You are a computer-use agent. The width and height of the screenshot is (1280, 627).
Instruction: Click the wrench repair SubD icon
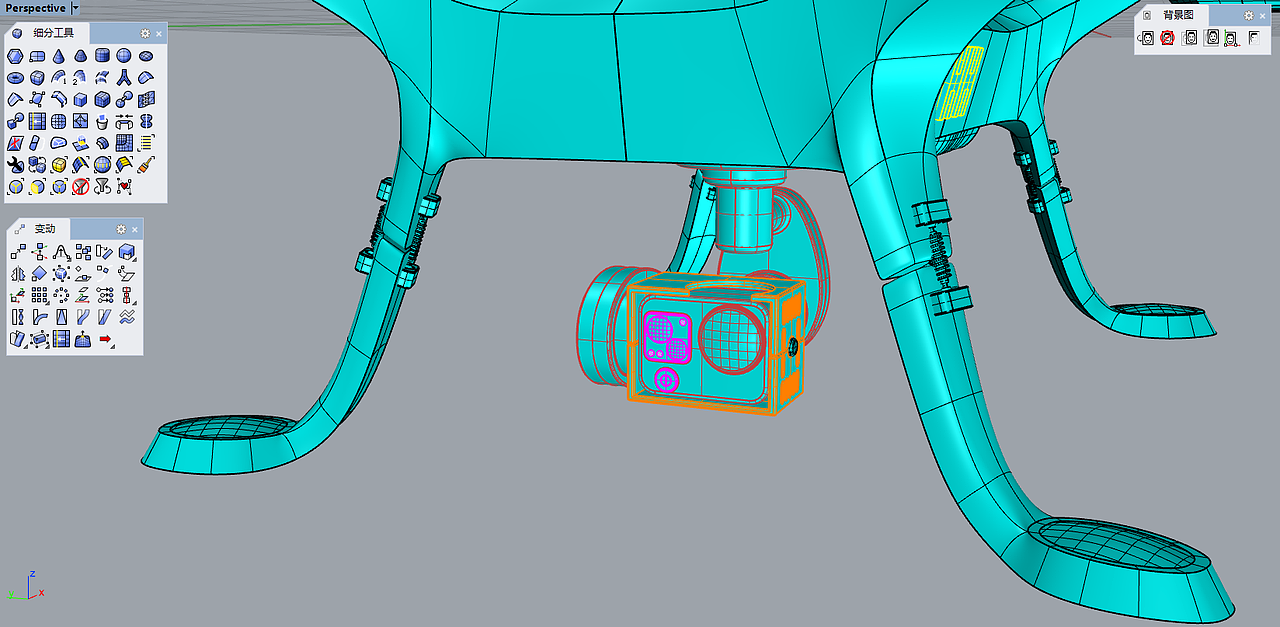(14, 164)
